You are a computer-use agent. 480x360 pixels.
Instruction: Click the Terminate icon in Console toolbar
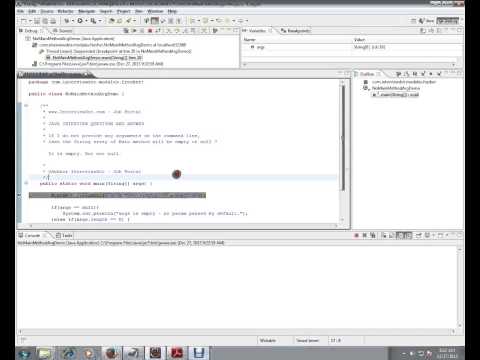(356, 235)
